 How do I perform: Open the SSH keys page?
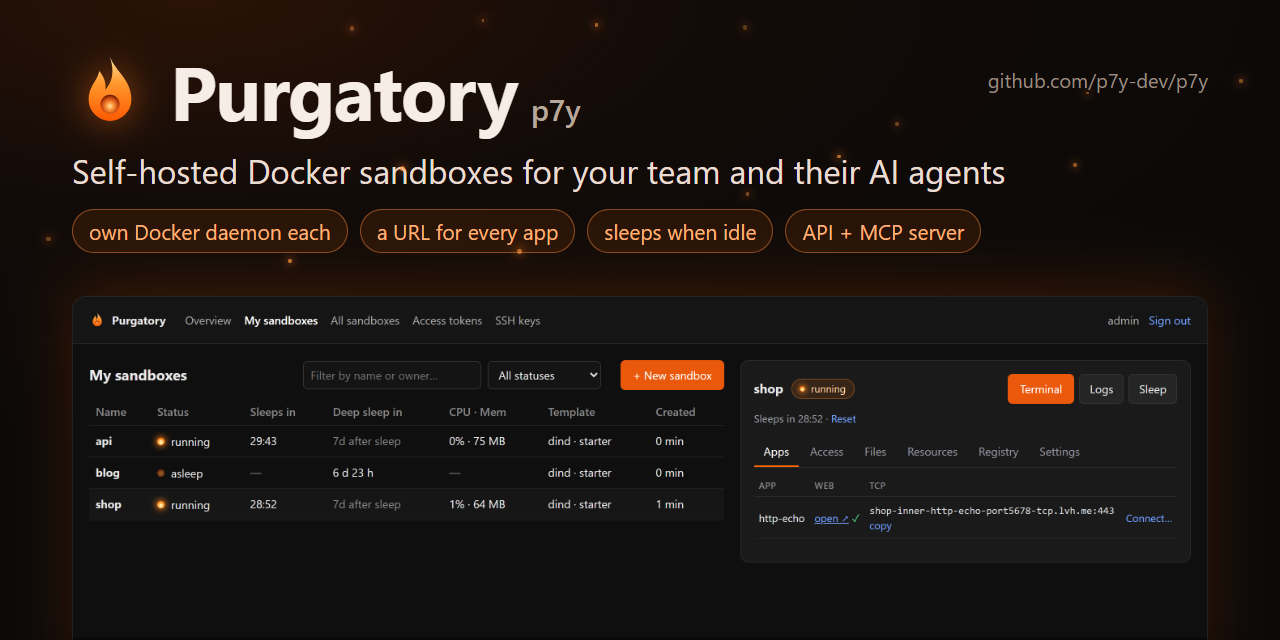click(x=518, y=321)
